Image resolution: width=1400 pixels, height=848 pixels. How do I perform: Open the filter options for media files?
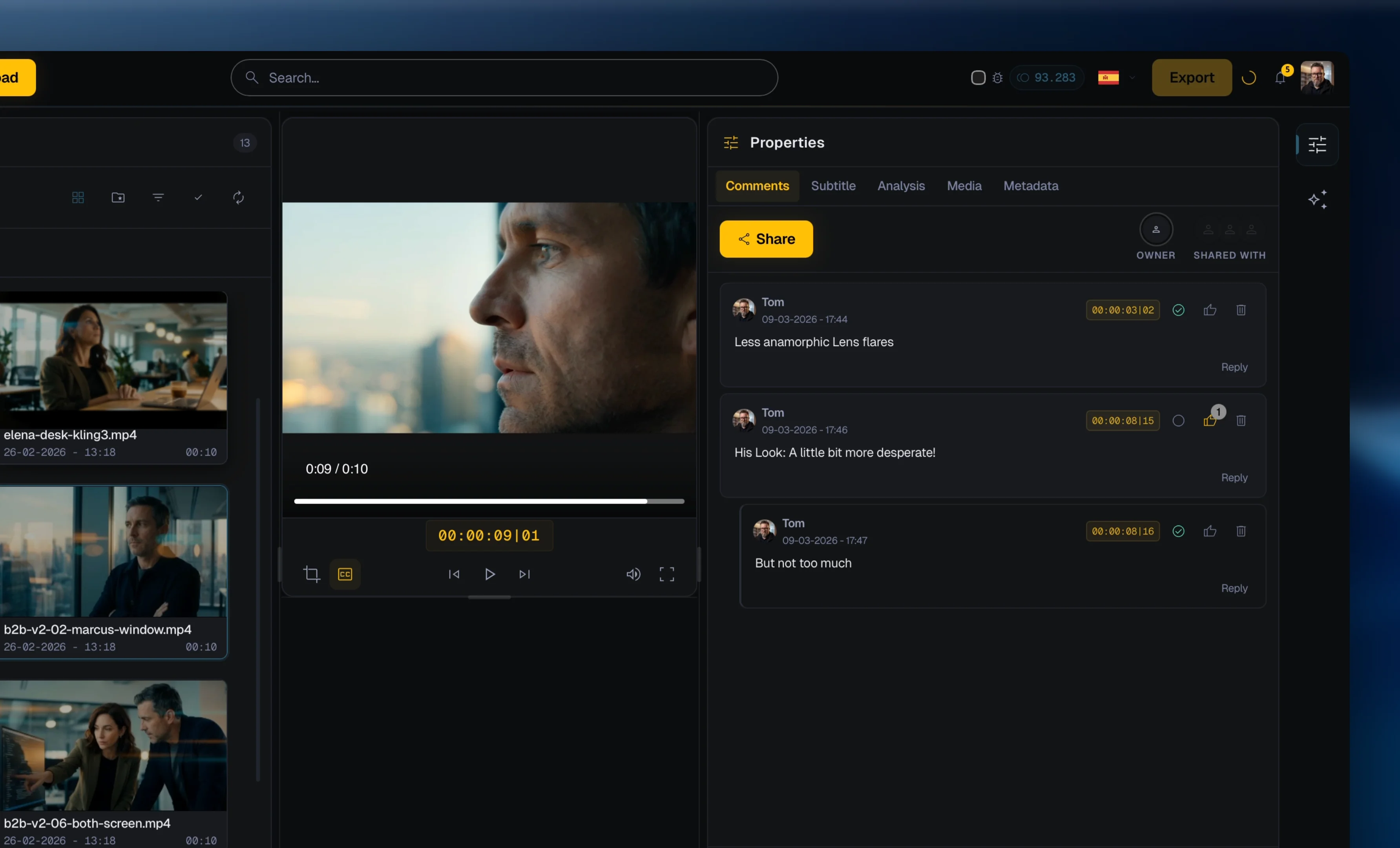tap(158, 197)
